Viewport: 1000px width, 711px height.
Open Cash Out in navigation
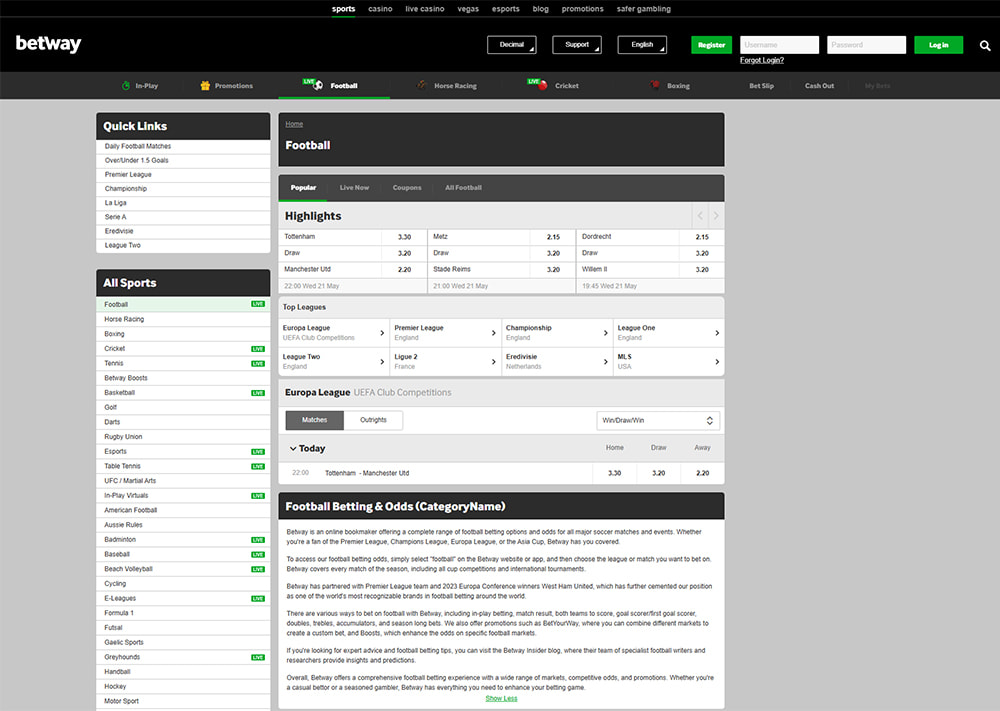tap(819, 85)
